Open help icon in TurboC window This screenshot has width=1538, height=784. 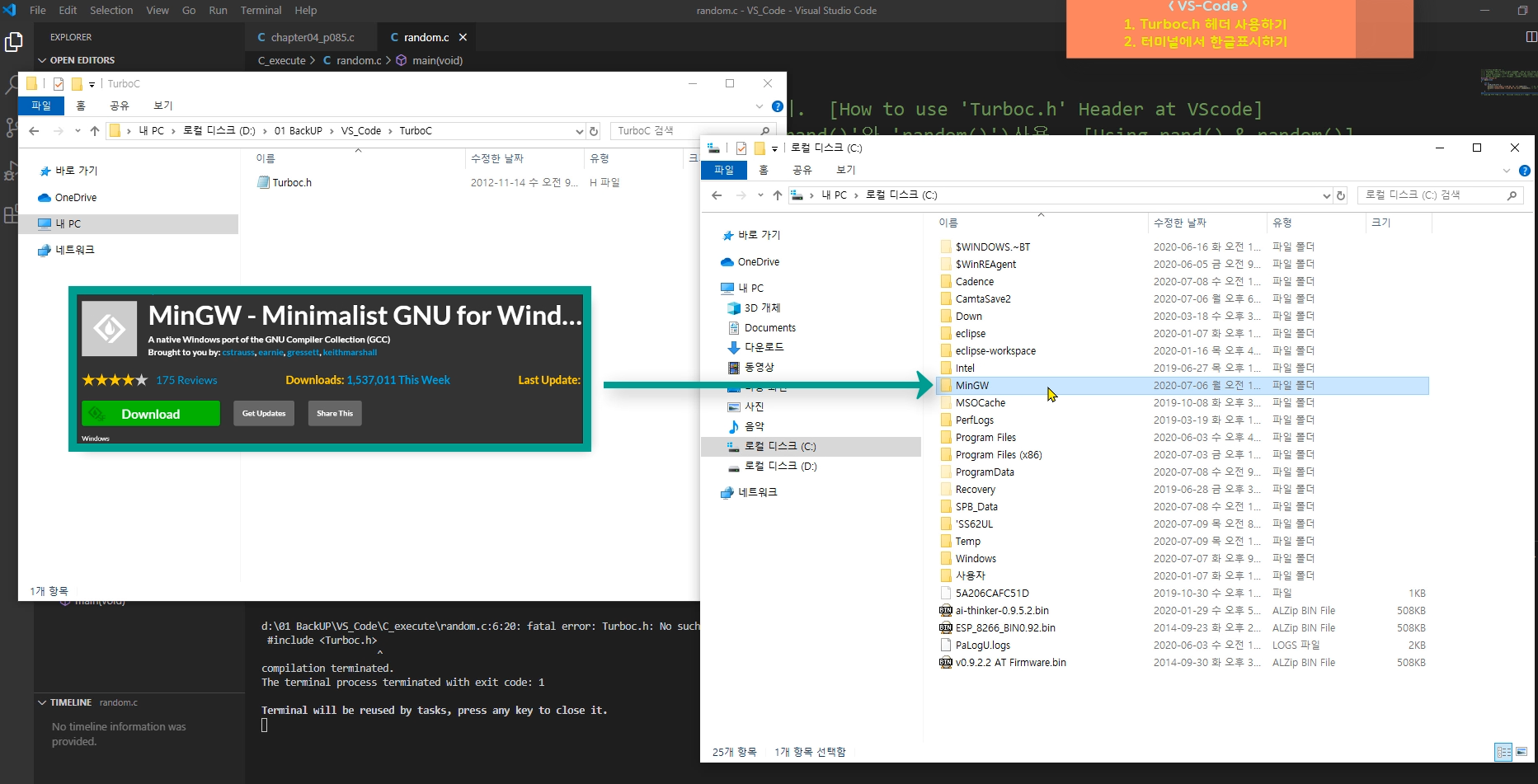(x=778, y=106)
